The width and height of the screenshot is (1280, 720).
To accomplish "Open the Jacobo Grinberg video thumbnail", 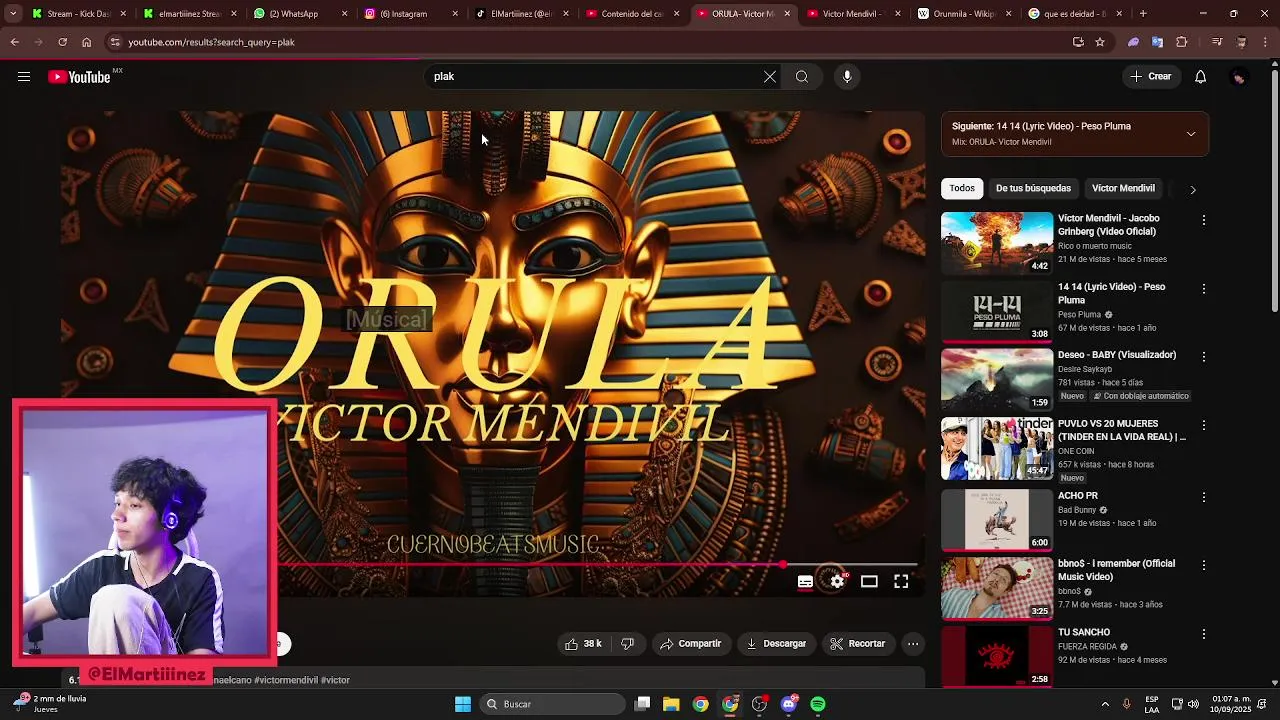I will pos(997,243).
